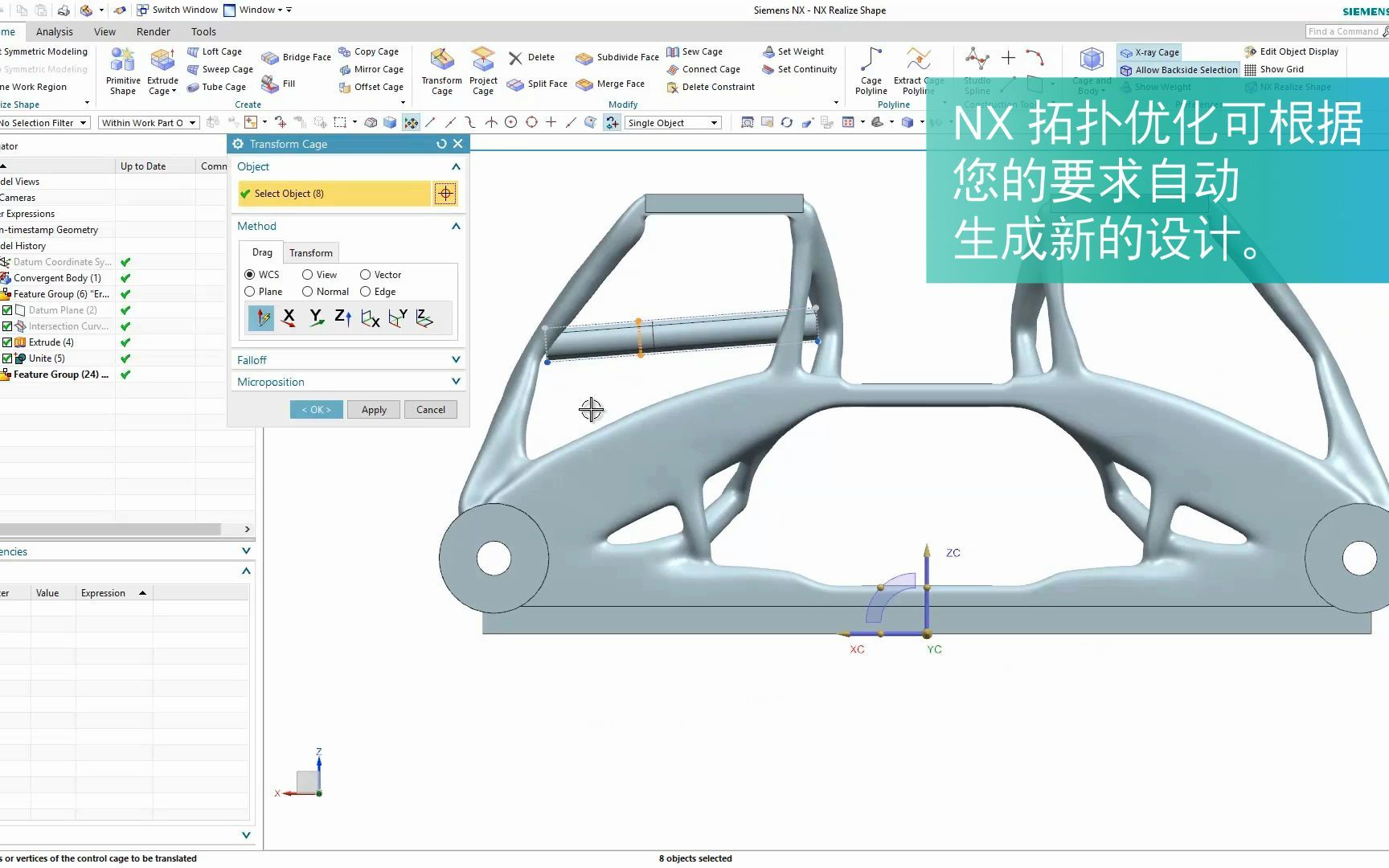Click the Loft Cage command
This screenshot has width=1389, height=868.
[x=214, y=51]
